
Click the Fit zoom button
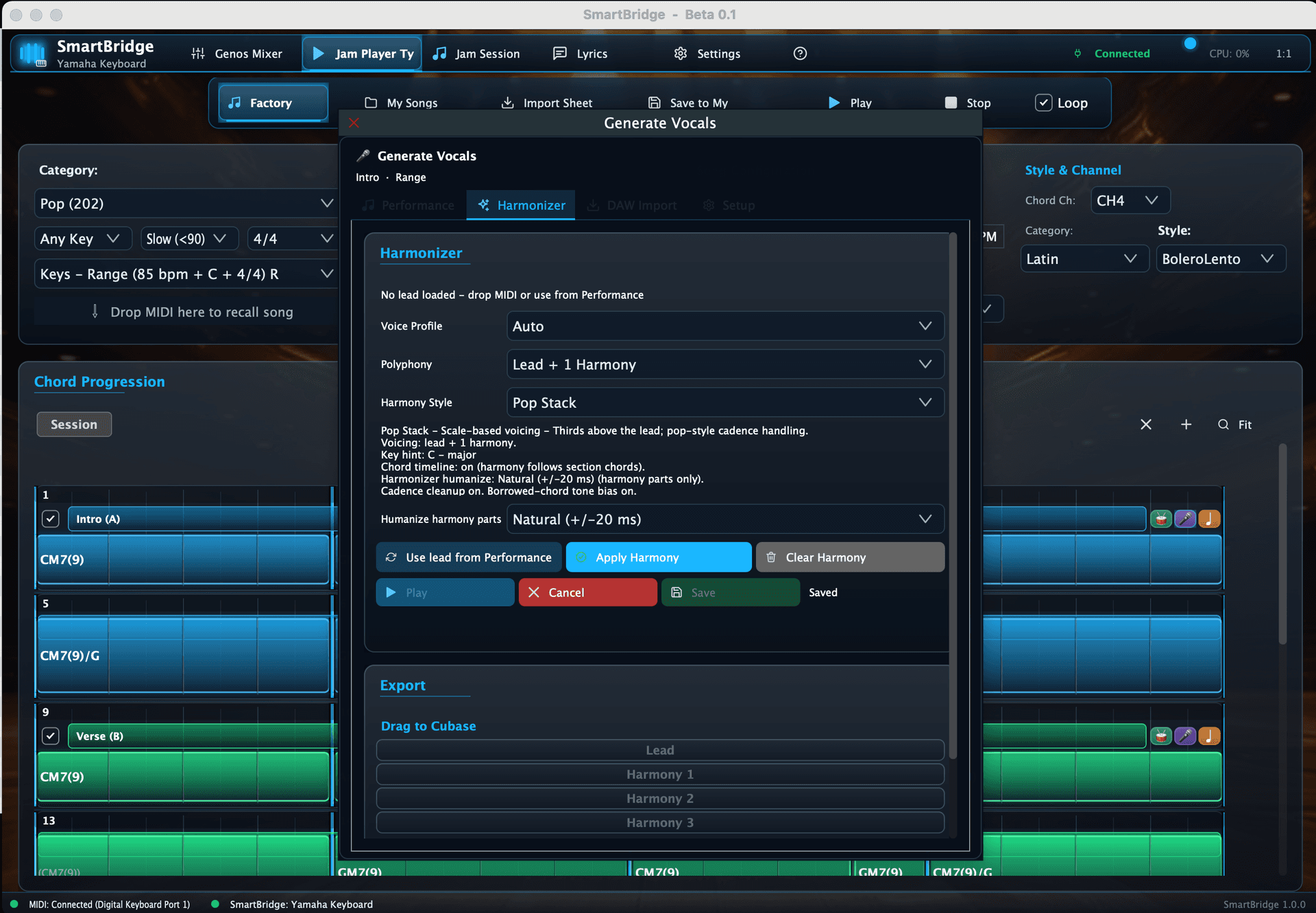point(1235,424)
